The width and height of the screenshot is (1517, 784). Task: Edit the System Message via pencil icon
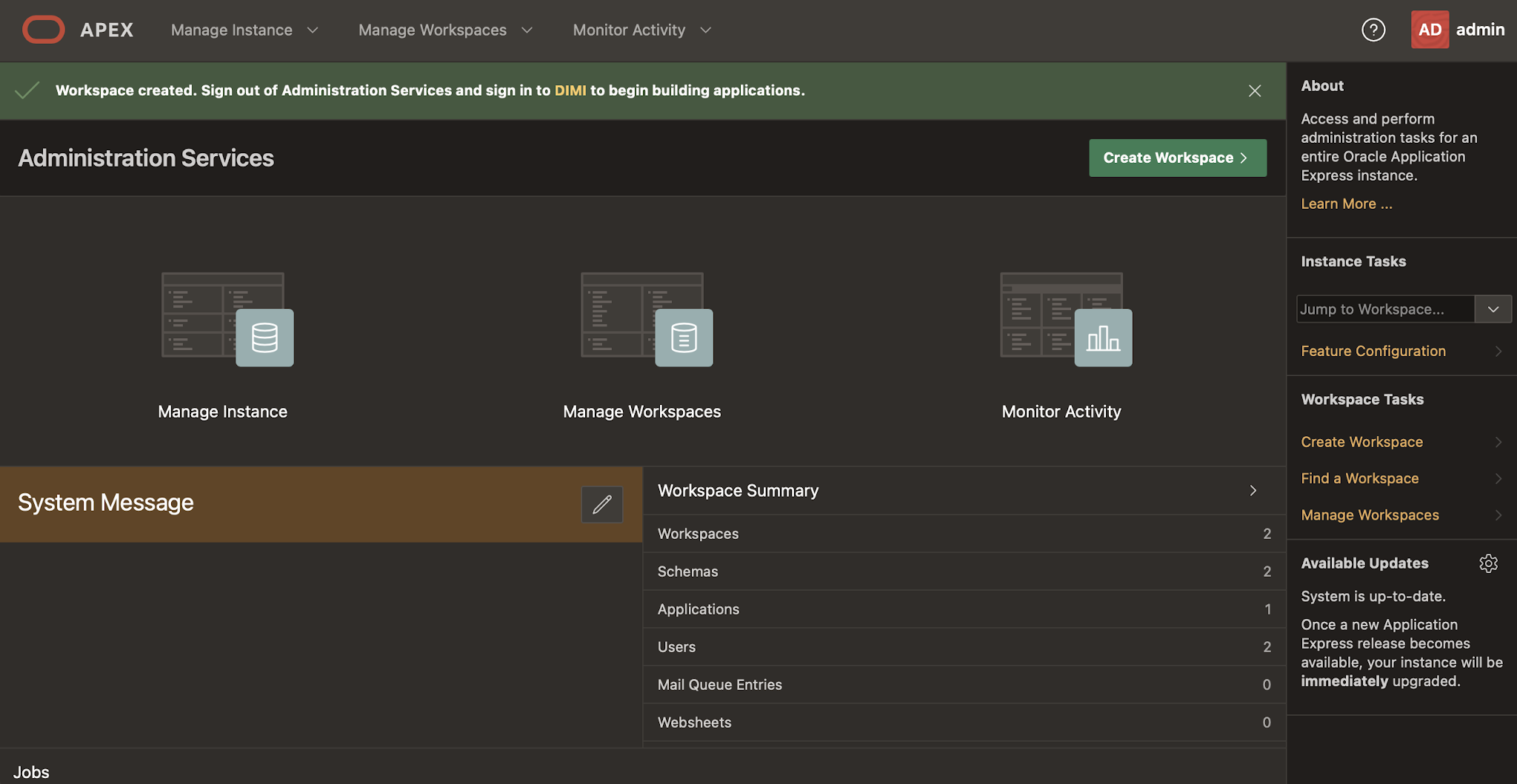point(601,504)
